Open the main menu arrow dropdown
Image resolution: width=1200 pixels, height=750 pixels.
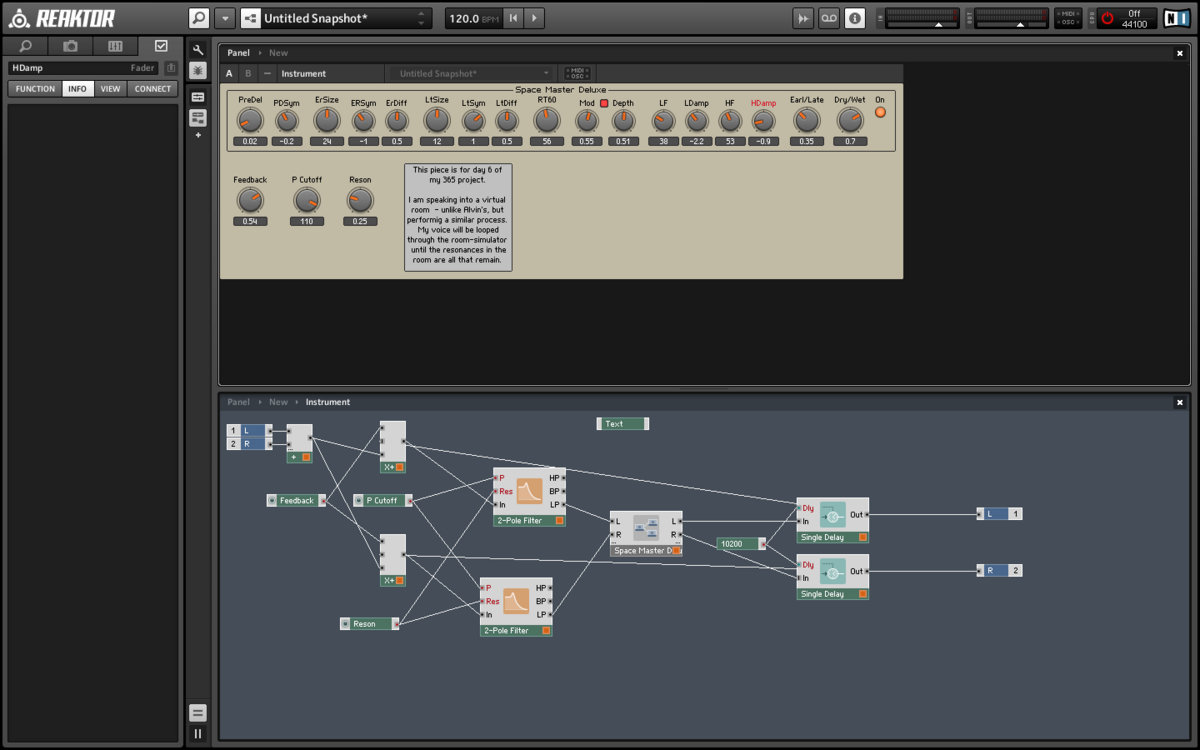224,18
